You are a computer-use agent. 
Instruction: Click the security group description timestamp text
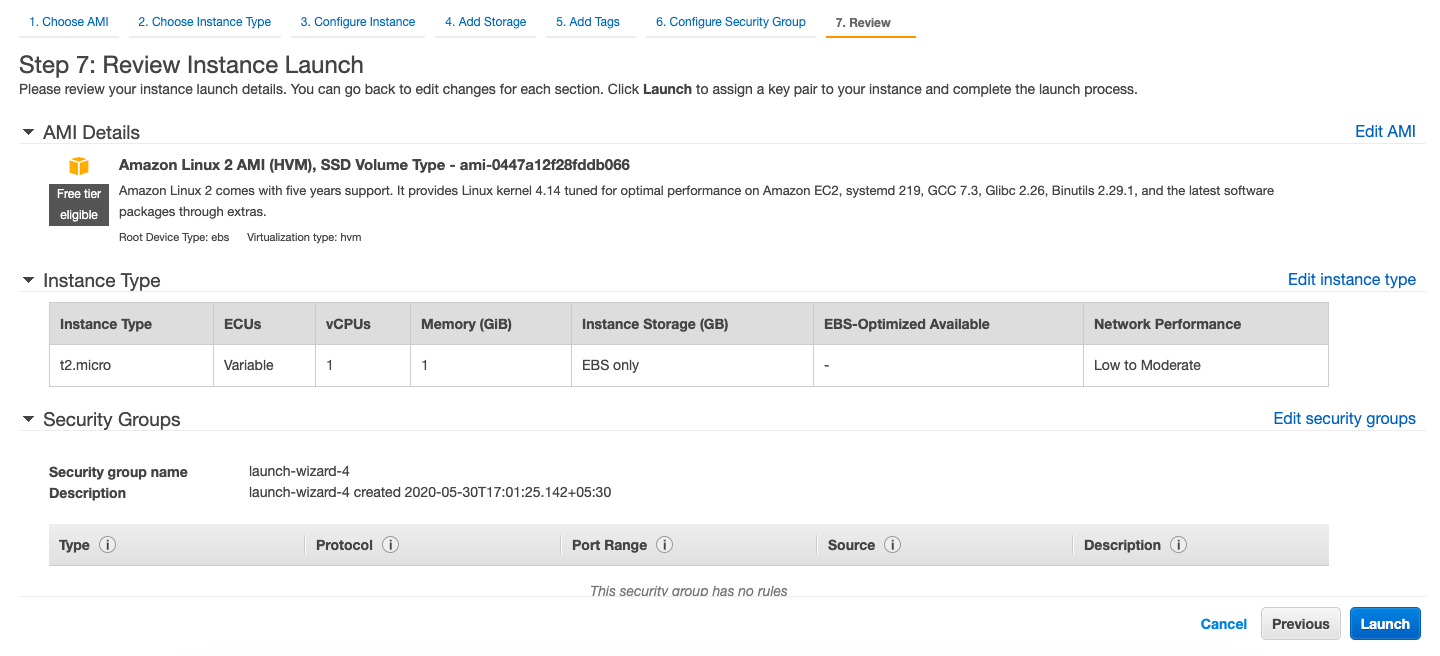430,493
